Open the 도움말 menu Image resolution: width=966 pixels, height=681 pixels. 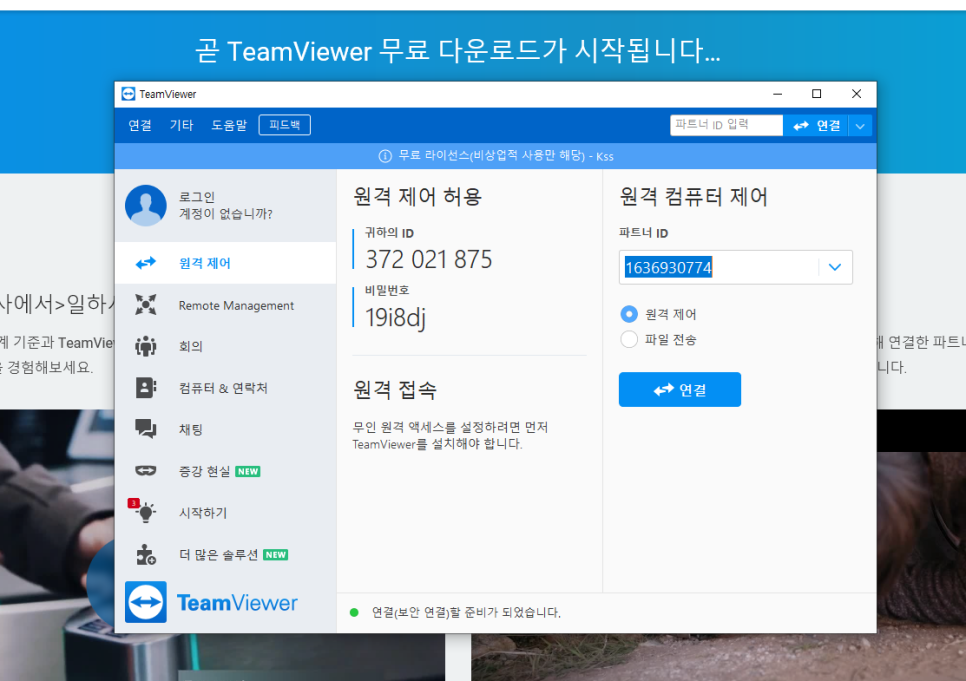(x=229, y=125)
